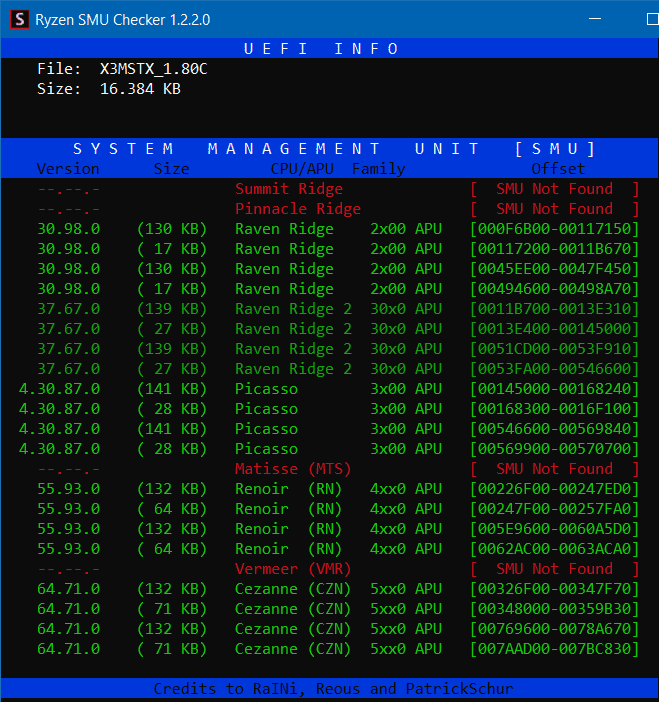
Task: Click Renoir (RN) in the row with offset 00226F00
Action: tap(289, 489)
